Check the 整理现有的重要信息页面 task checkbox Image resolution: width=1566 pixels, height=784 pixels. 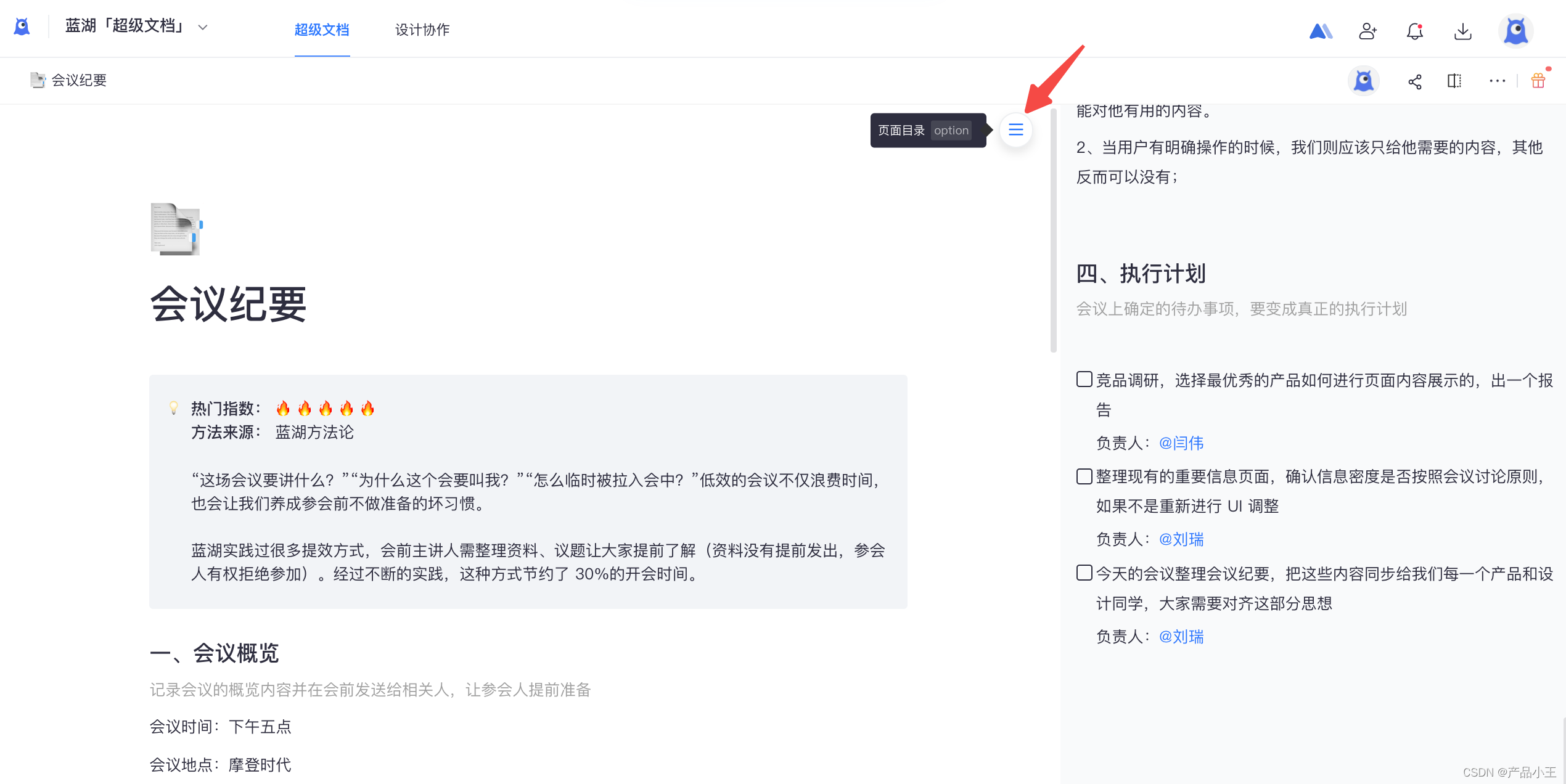coord(1084,476)
